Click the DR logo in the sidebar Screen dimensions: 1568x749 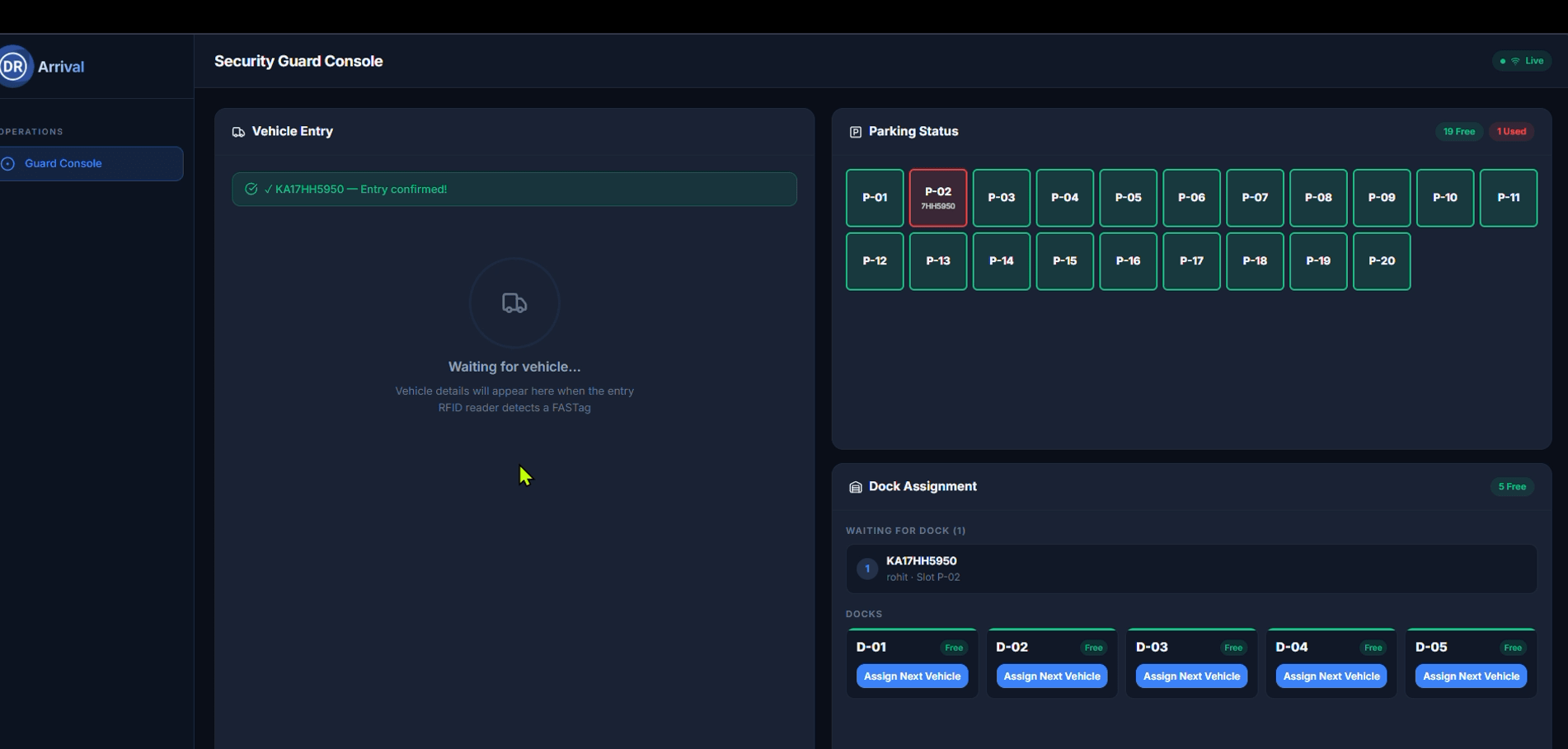[x=12, y=66]
